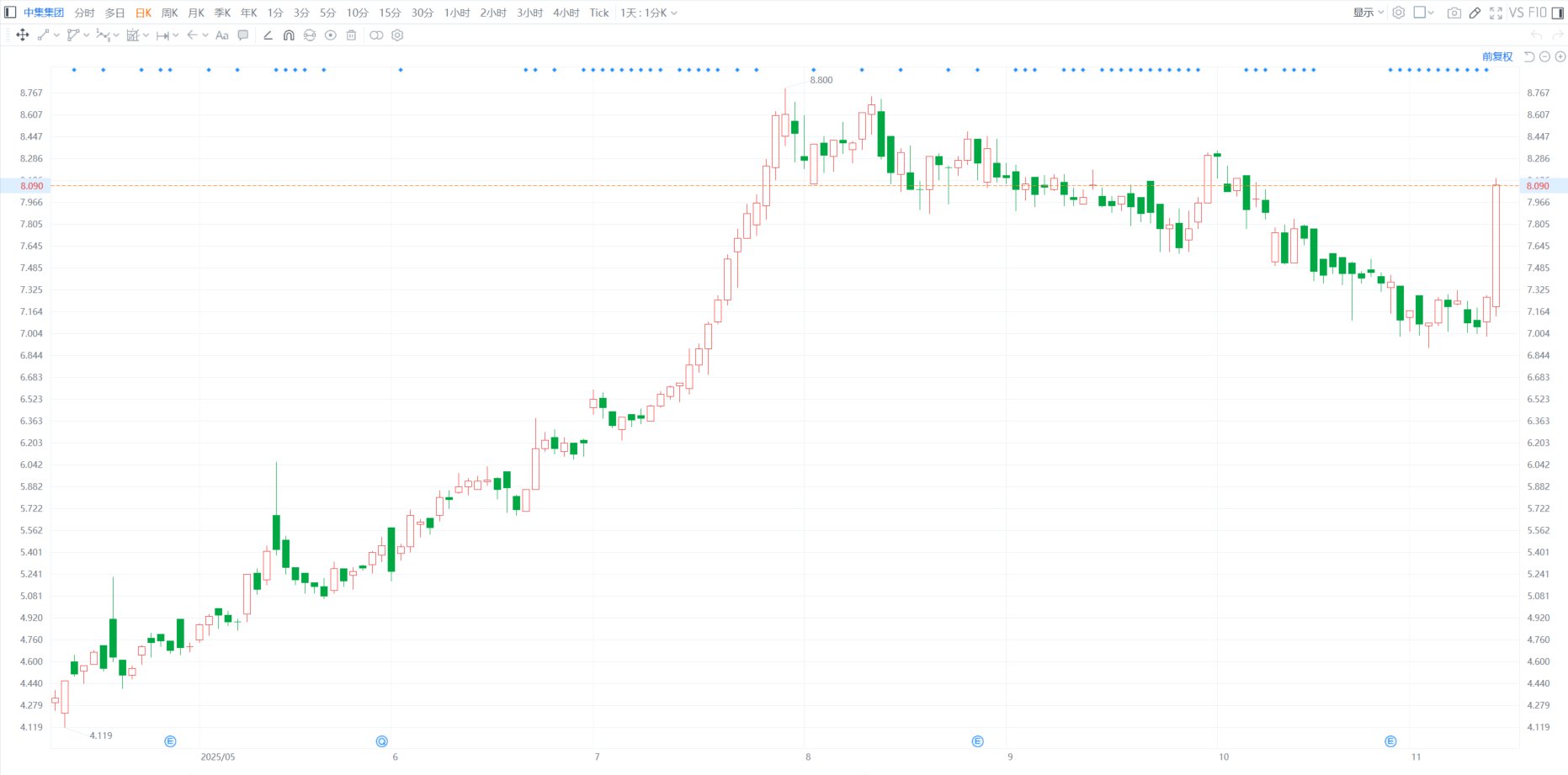Image resolution: width=1568 pixels, height=775 pixels.
Task: Open the F10 company info button
Action: pos(1538,13)
